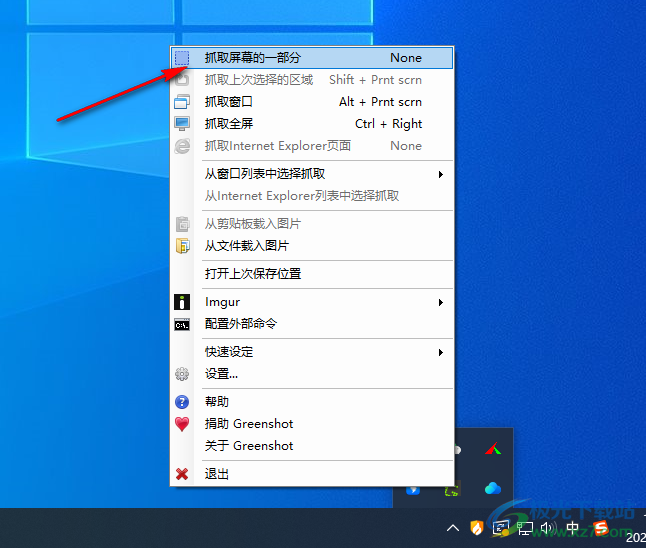Click the capture region dashed-square icon
This screenshot has width=646, height=548.
pos(182,58)
